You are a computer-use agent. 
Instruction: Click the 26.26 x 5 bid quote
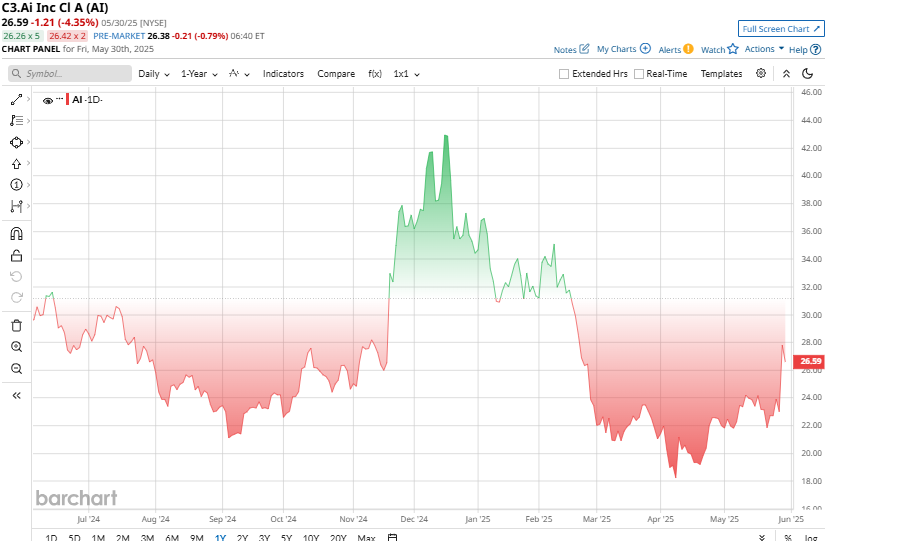coord(22,36)
